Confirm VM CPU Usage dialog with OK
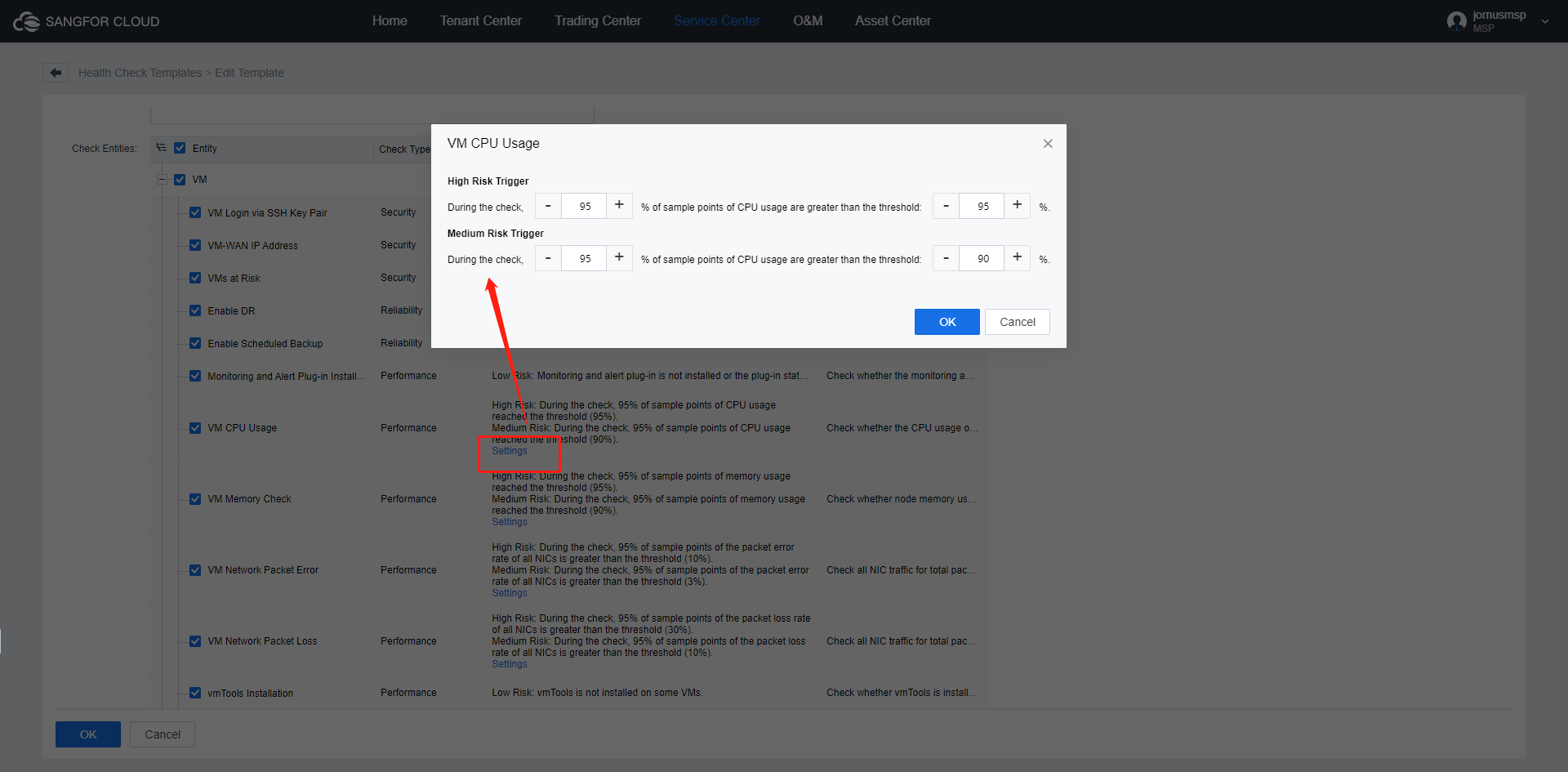The height and width of the screenshot is (772, 1568). click(947, 322)
